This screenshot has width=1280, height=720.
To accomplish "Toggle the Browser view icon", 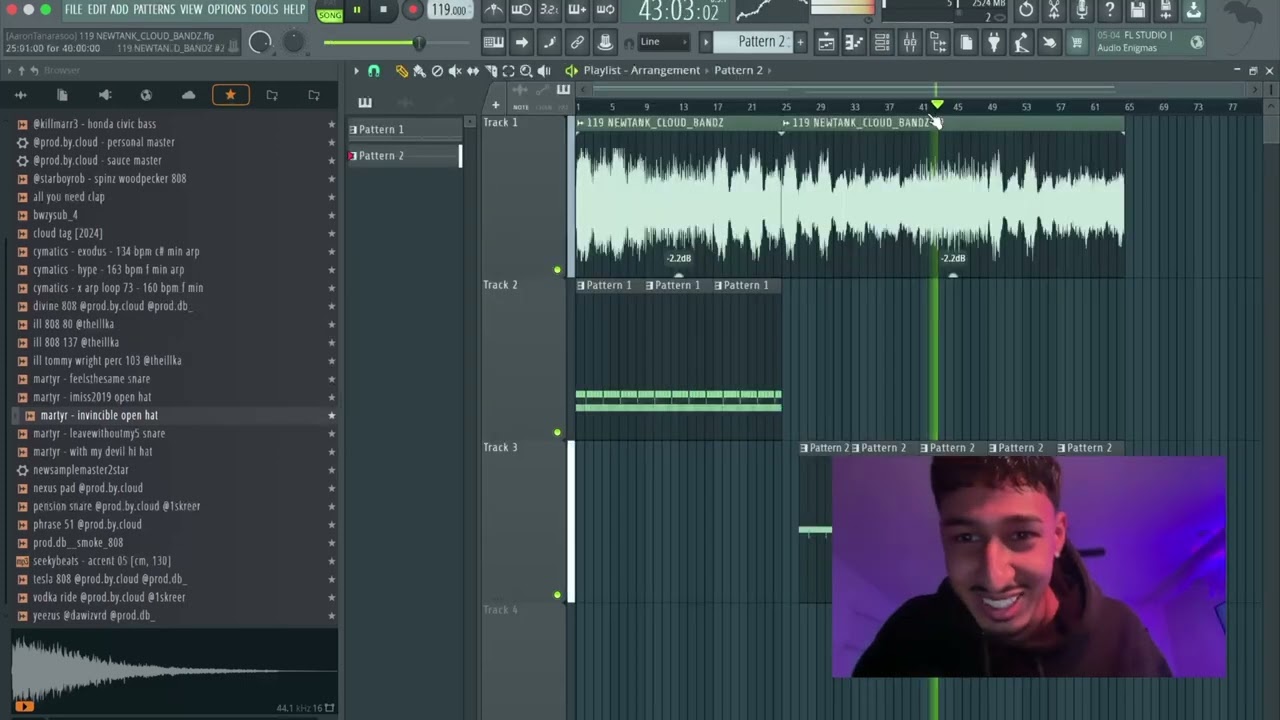I will [x=938, y=42].
